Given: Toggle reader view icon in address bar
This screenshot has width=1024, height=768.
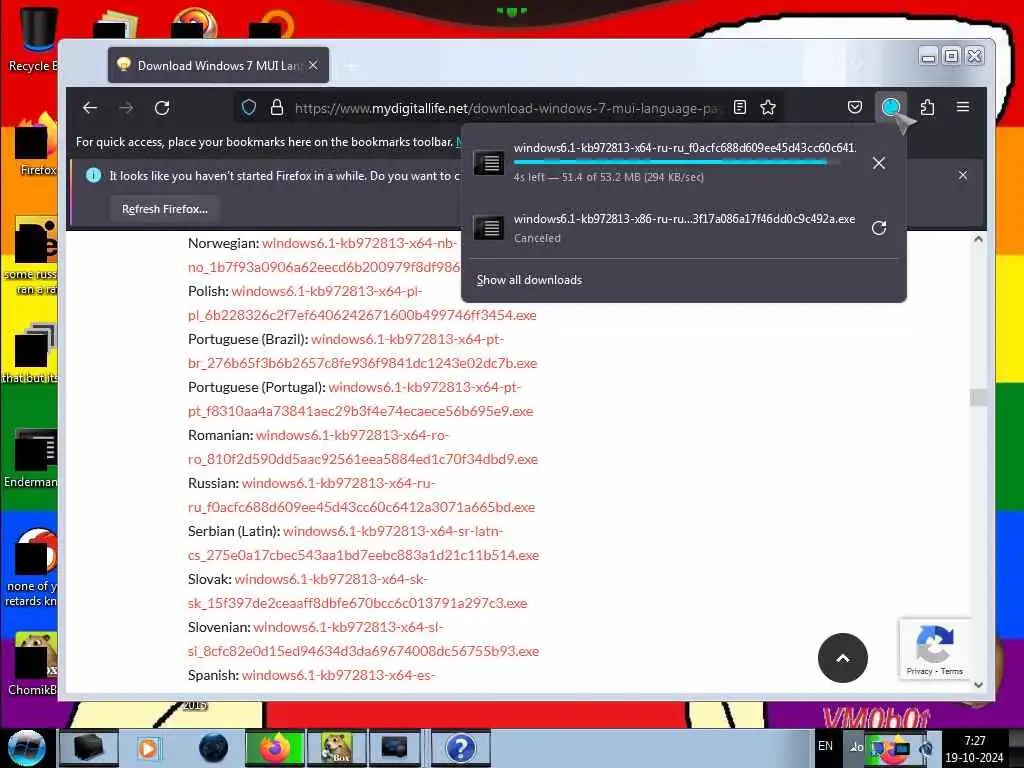Looking at the screenshot, I should (x=740, y=108).
